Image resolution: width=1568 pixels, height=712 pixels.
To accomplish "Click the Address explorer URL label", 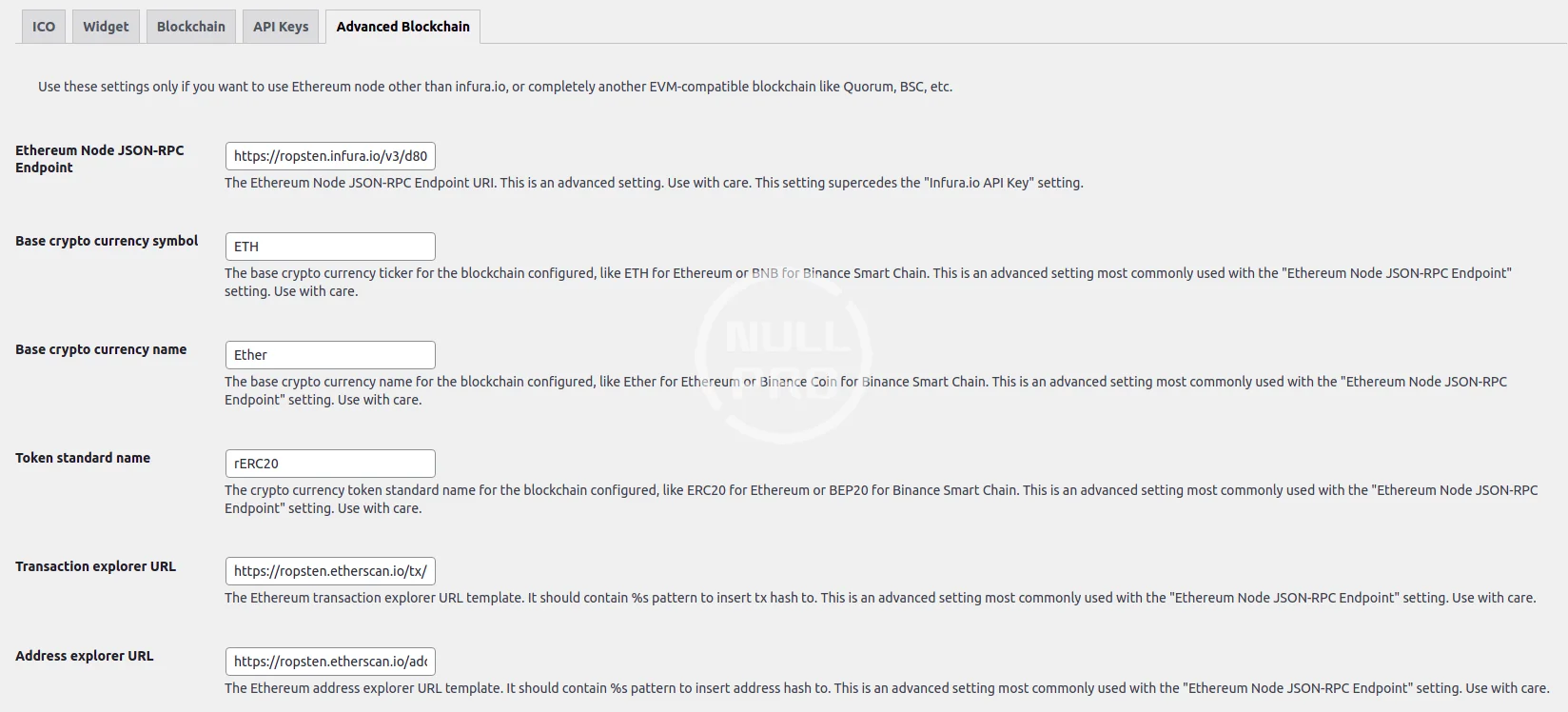I will pyautogui.click(x=84, y=656).
